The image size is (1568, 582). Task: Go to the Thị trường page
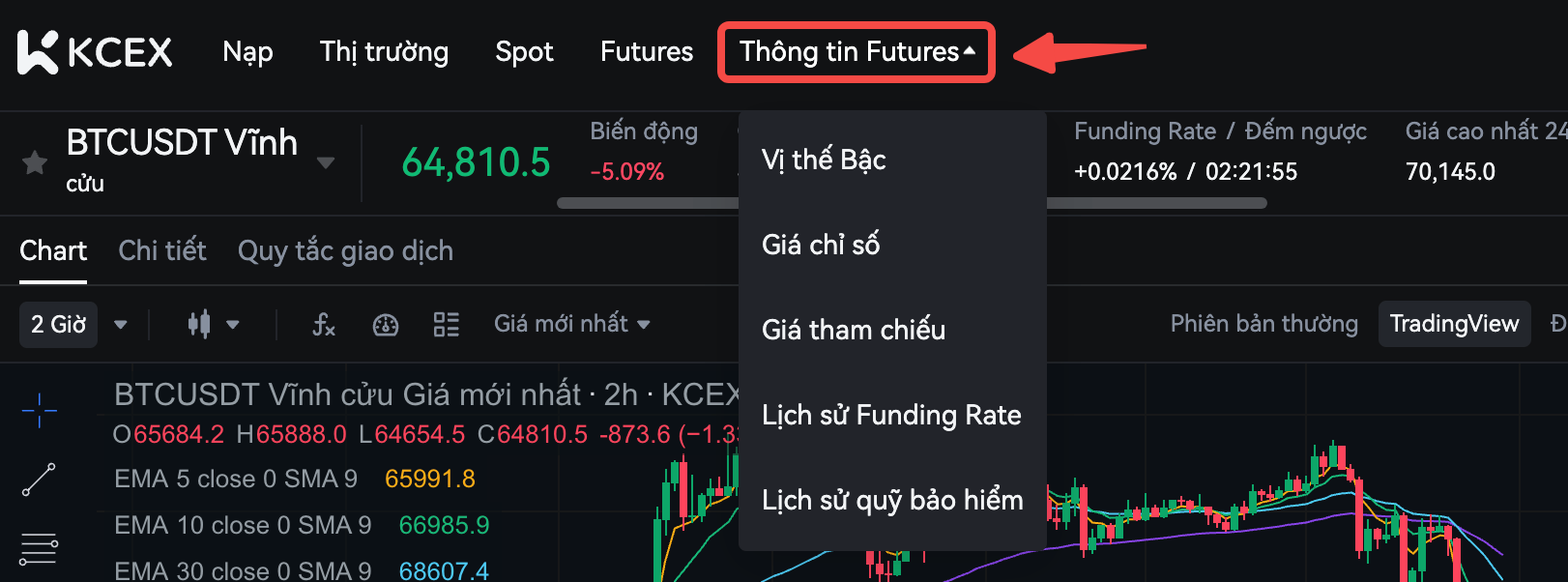tap(384, 52)
